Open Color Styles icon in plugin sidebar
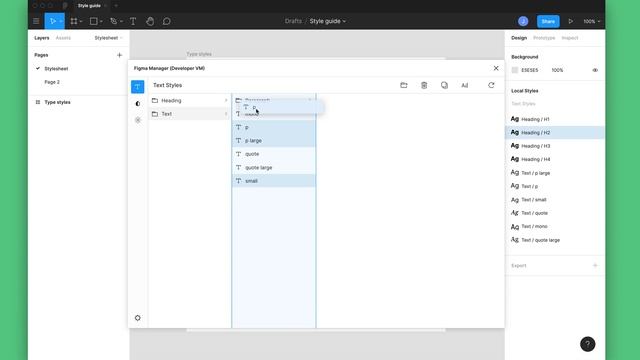Screen dimensions: 640x360 point(138,104)
